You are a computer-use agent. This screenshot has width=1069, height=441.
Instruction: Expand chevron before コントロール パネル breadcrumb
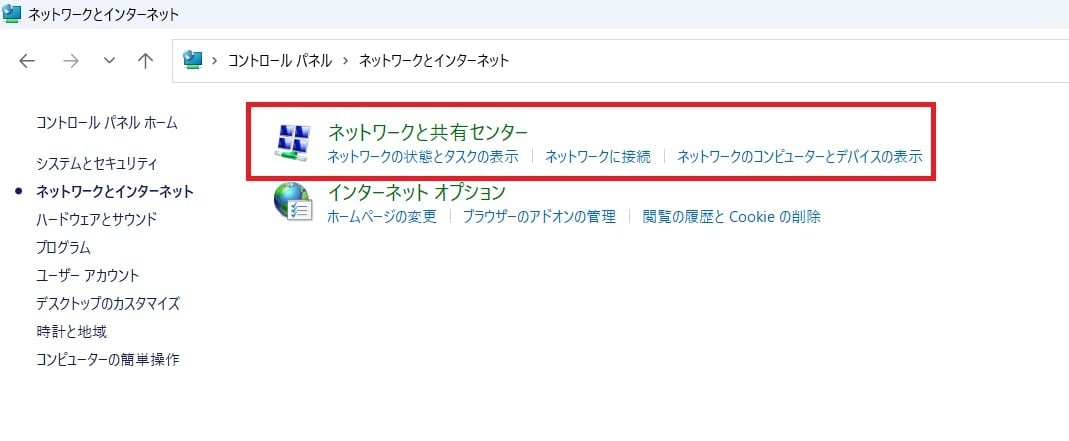click(215, 61)
